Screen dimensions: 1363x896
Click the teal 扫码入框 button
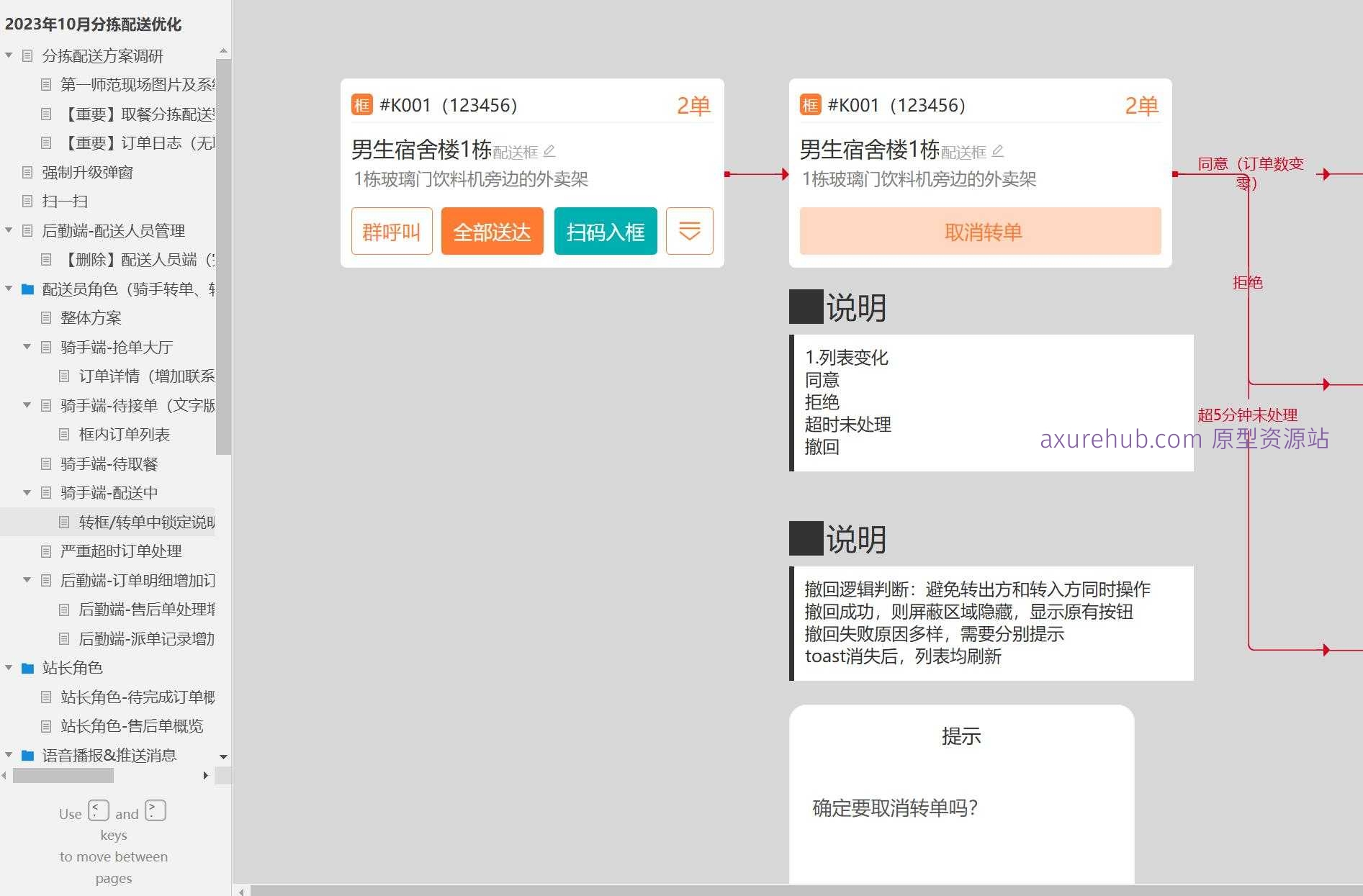[605, 231]
